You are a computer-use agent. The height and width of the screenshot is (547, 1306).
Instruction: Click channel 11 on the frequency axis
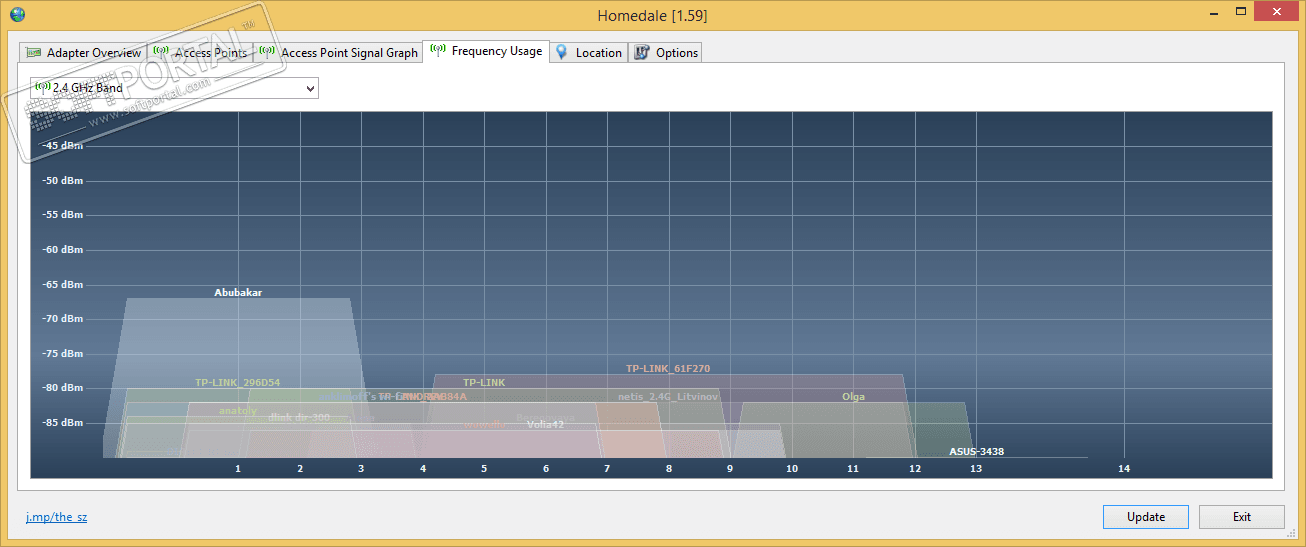[x=853, y=469]
